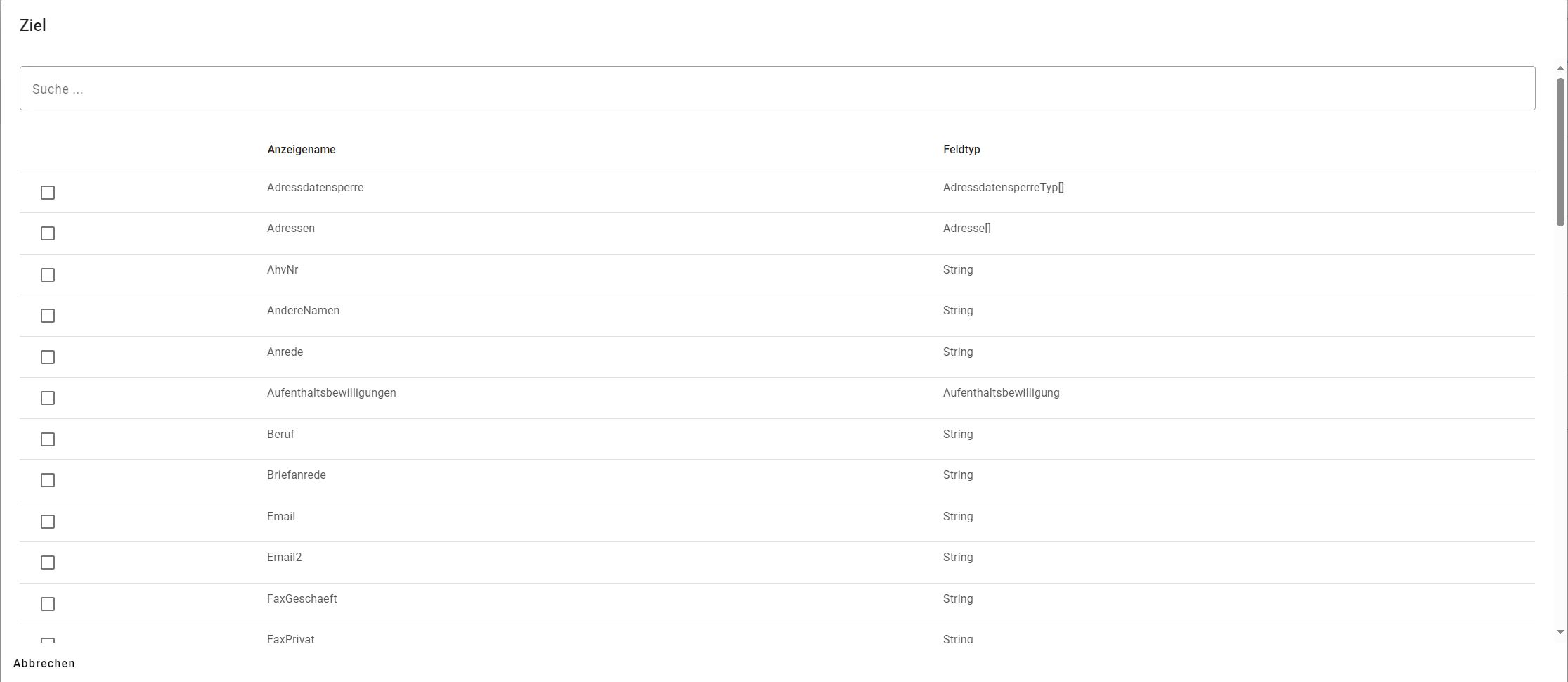This screenshot has width=1568, height=682.
Task: Check the Anrede row checkbox
Action: [x=48, y=357]
